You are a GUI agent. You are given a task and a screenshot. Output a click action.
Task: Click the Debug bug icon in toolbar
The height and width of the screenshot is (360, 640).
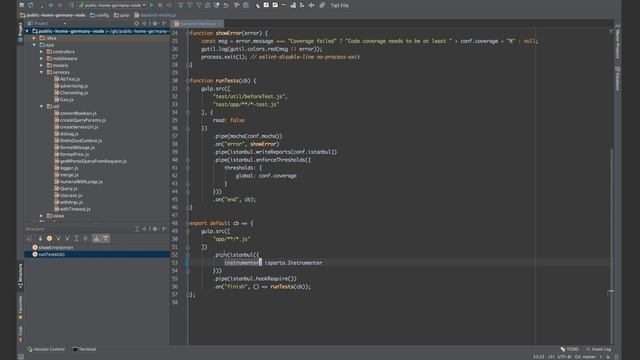pos(160,5)
